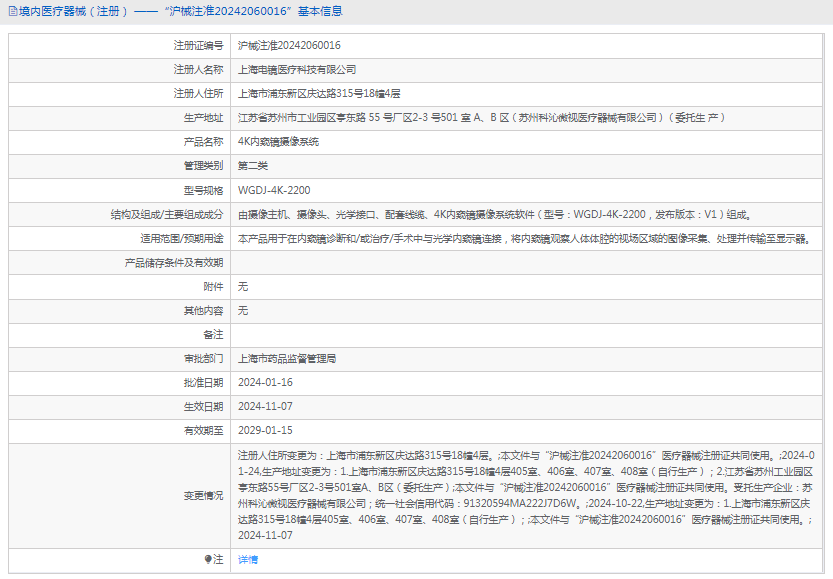Select the 生产地址 value starting with 江苏省苏州市
The width and height of the screenshot is (833, 579).
point(481,118)
